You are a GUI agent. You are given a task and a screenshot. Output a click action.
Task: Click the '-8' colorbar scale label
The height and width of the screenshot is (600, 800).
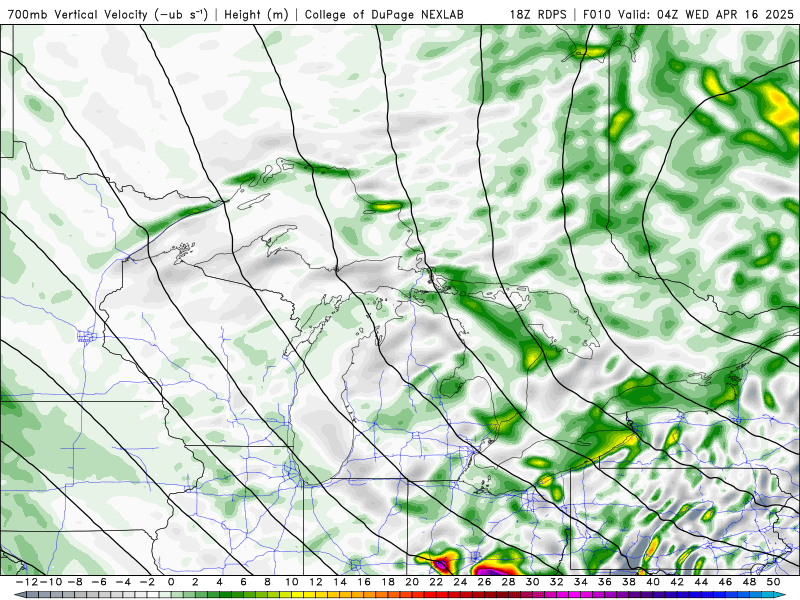(74, 582)
